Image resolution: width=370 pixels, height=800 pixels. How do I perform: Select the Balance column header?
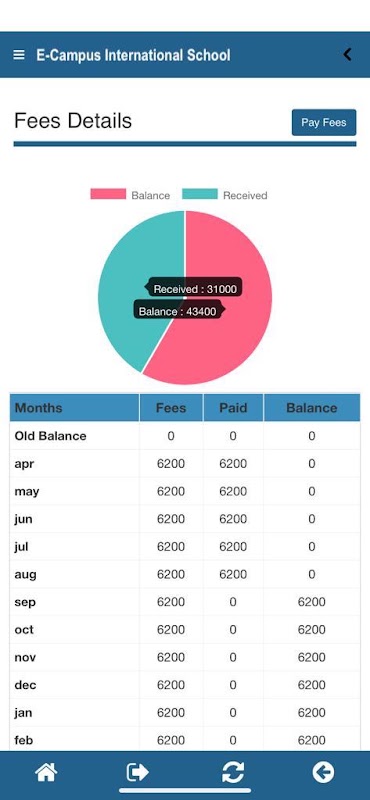point(311,408)
